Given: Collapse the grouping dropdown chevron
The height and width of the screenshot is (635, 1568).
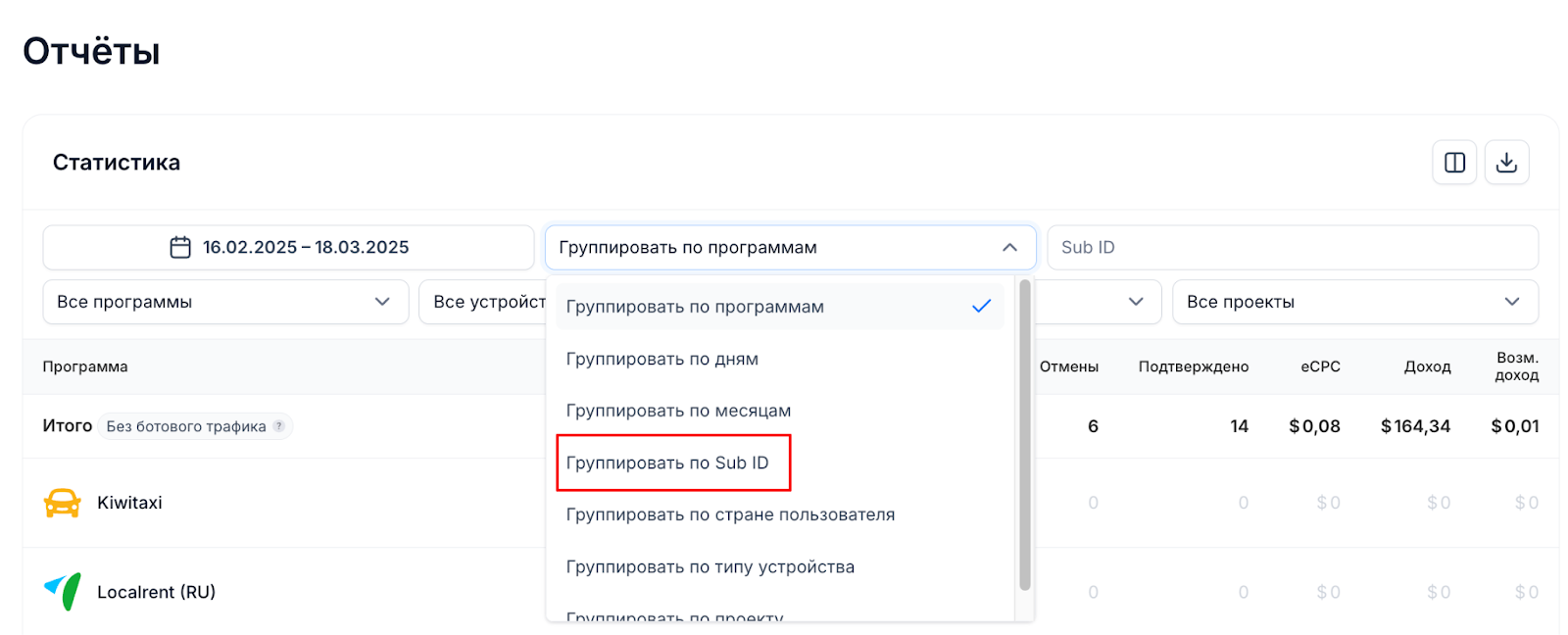Looking at the screenshot, I should [1009, 248].
